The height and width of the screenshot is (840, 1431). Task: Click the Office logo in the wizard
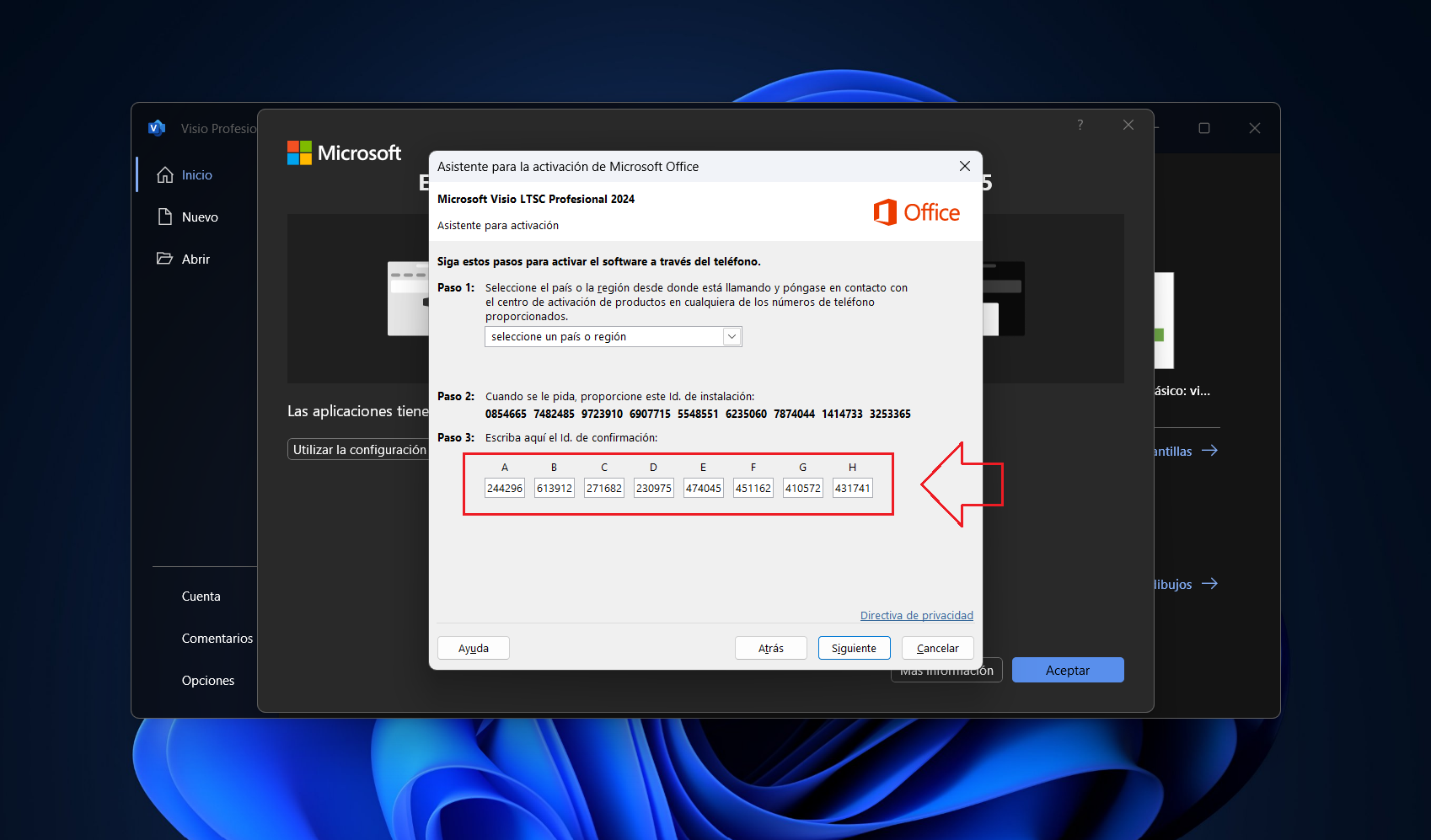917,212
